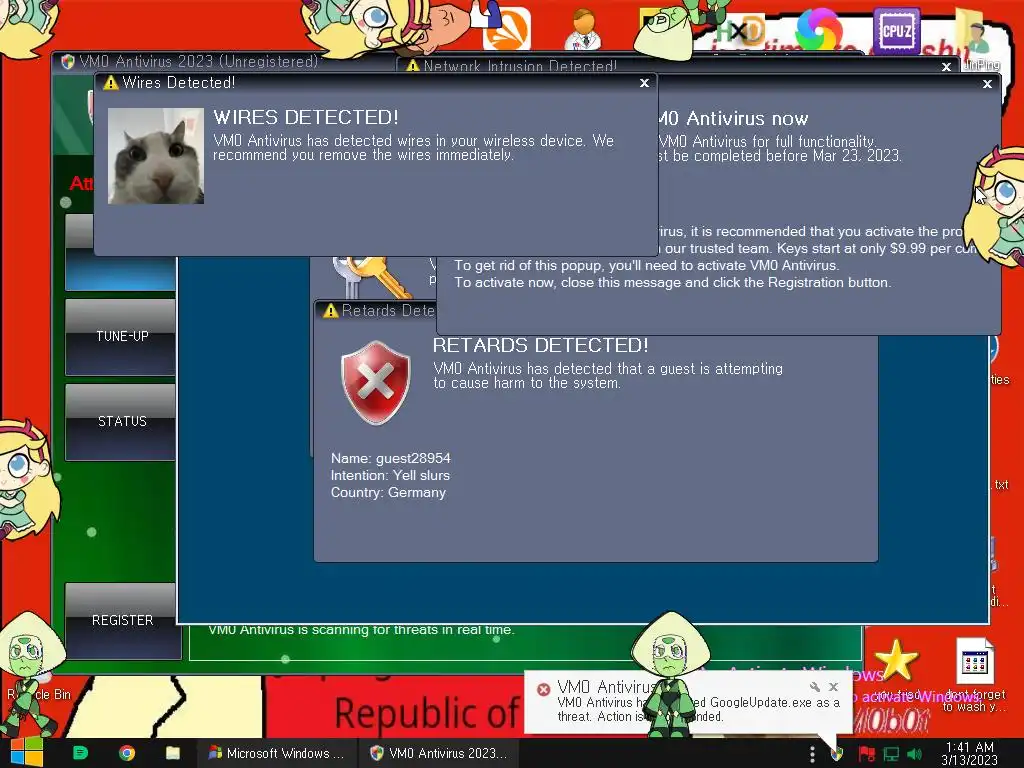Click the GoogleUpdate.exe notification message
The width and height of the screenshot is (1024, 768).
point(699,709)
